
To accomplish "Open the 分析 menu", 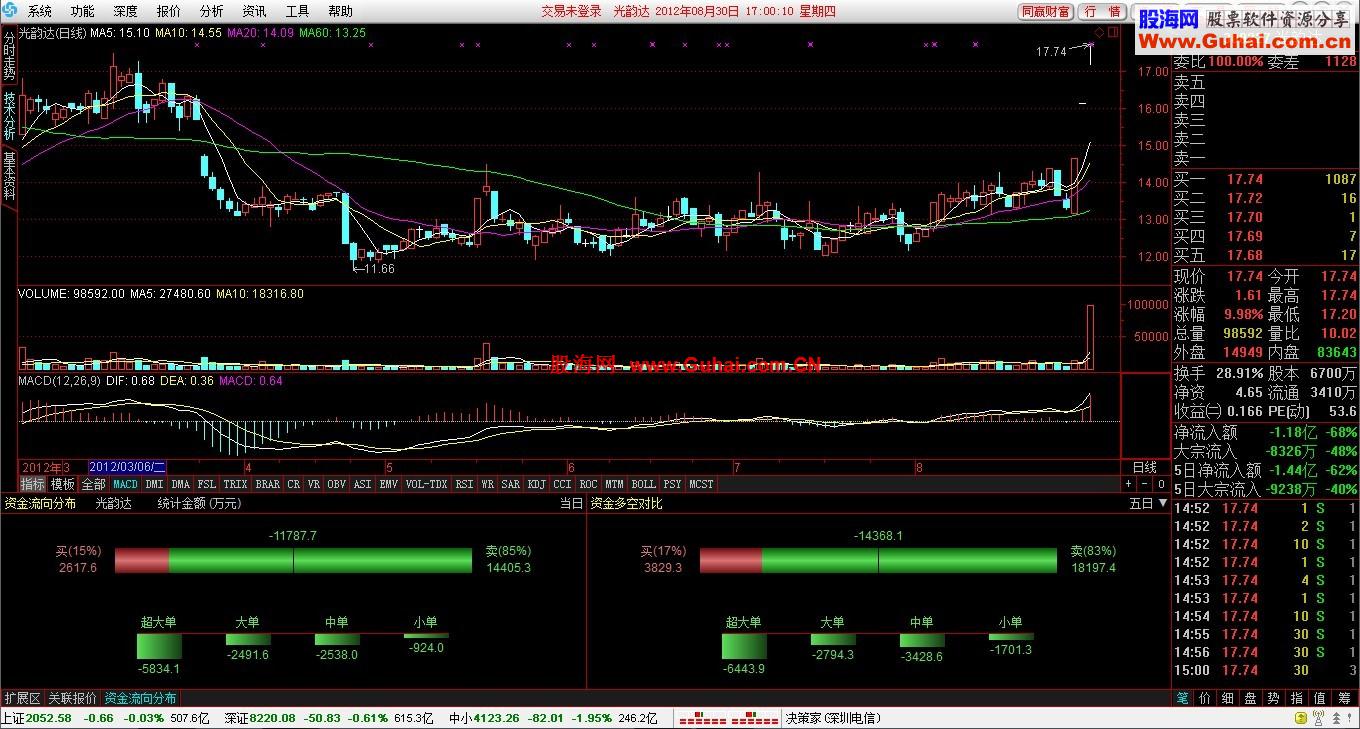I will click(x=211, y=12).
